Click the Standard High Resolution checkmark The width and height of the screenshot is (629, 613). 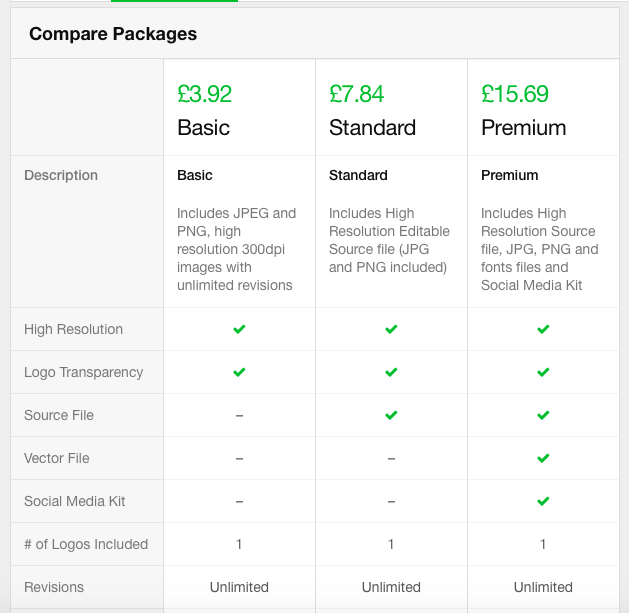pyautogui.click(x=391, y=329)
